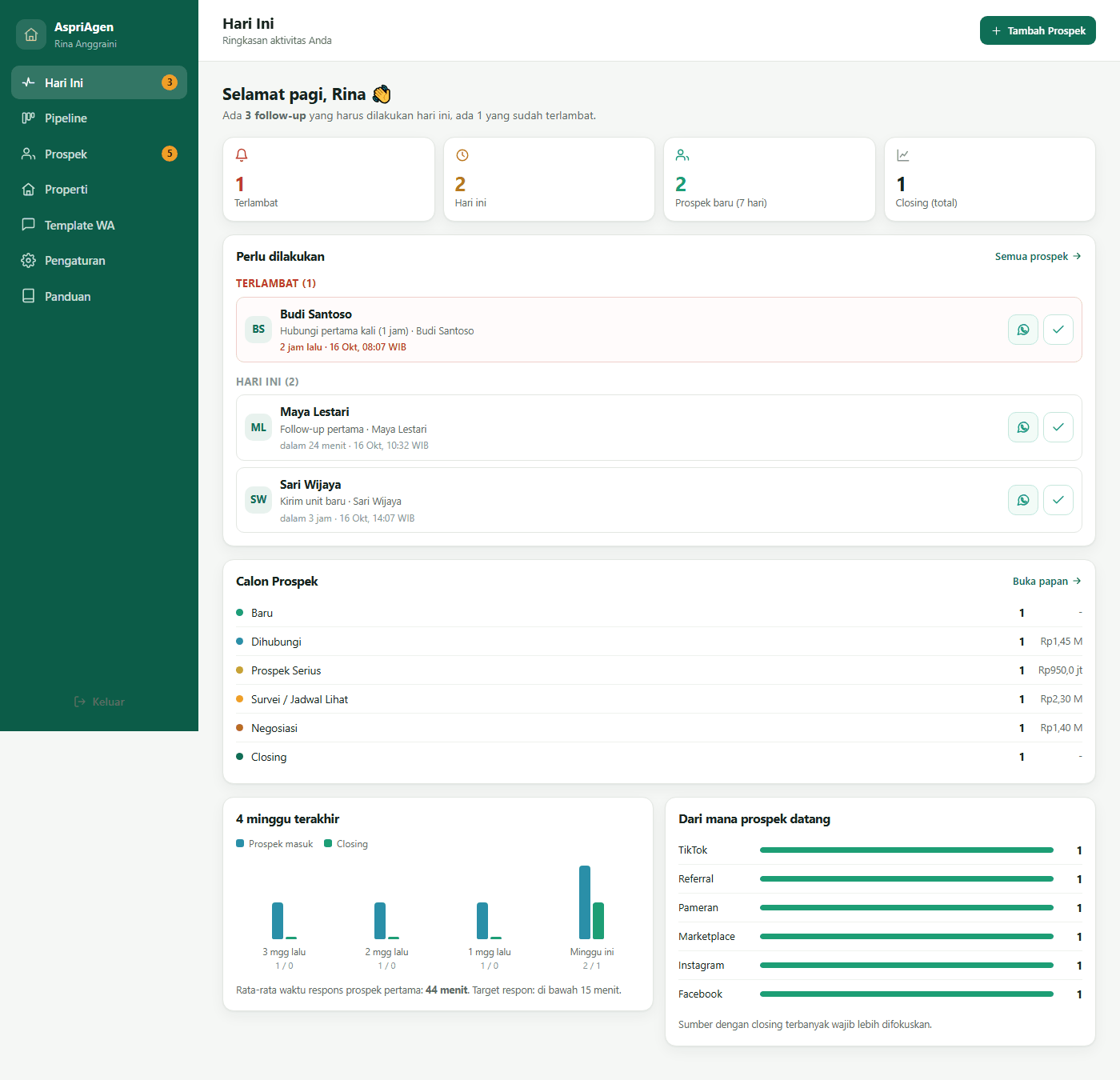Click the Dihubungi pipeline stage row
Screen dimensions: 1120x1080
pos(659,642)
